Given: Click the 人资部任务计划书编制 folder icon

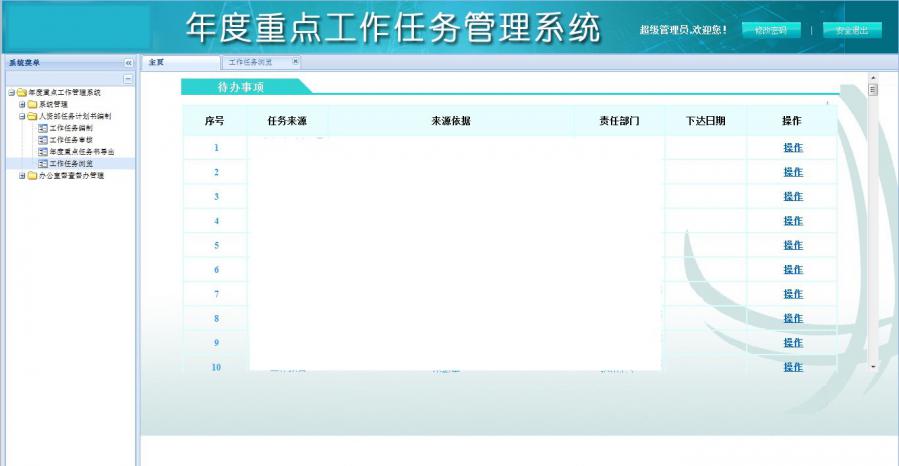Looking at the screenshot, I should click(32, 116).
